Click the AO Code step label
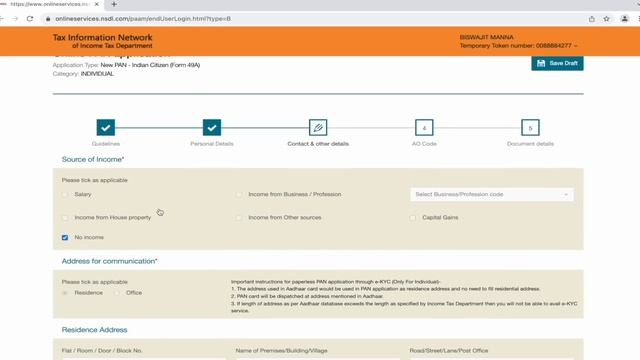Viewport: 640px width, 360px height. (x=424, y=144)
